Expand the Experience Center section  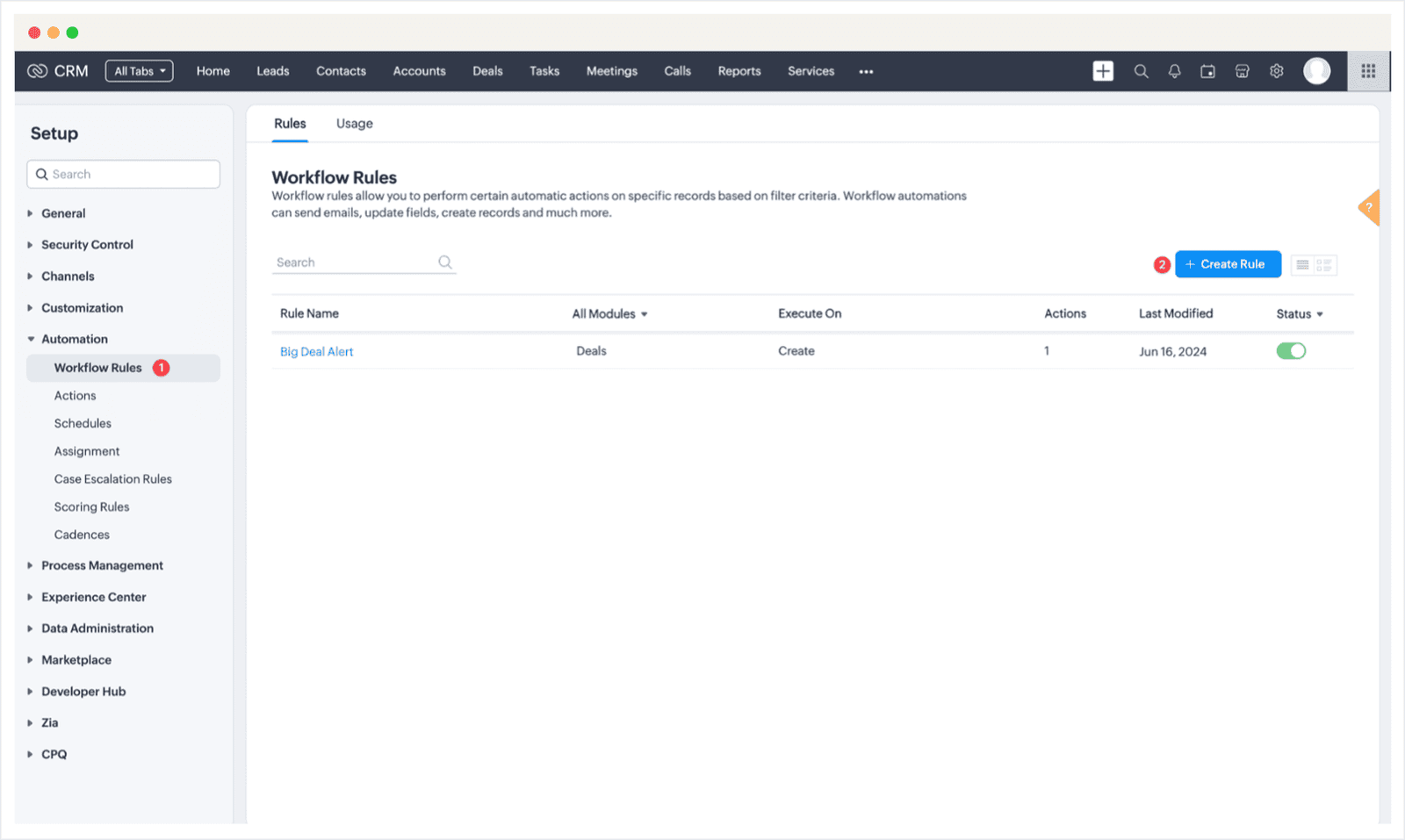pos(93,597)
